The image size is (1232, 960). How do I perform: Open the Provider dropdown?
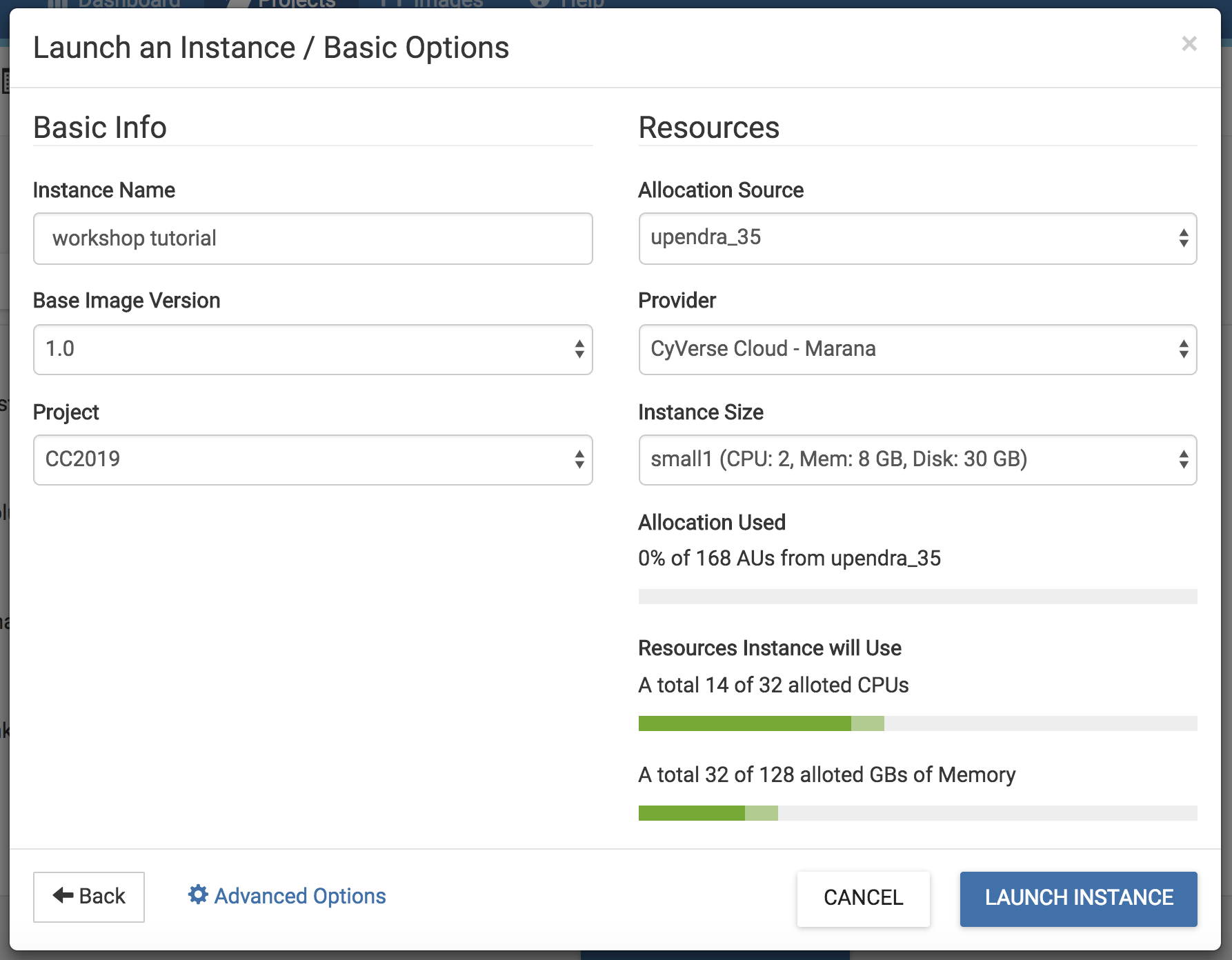click(x=917, y=350)
